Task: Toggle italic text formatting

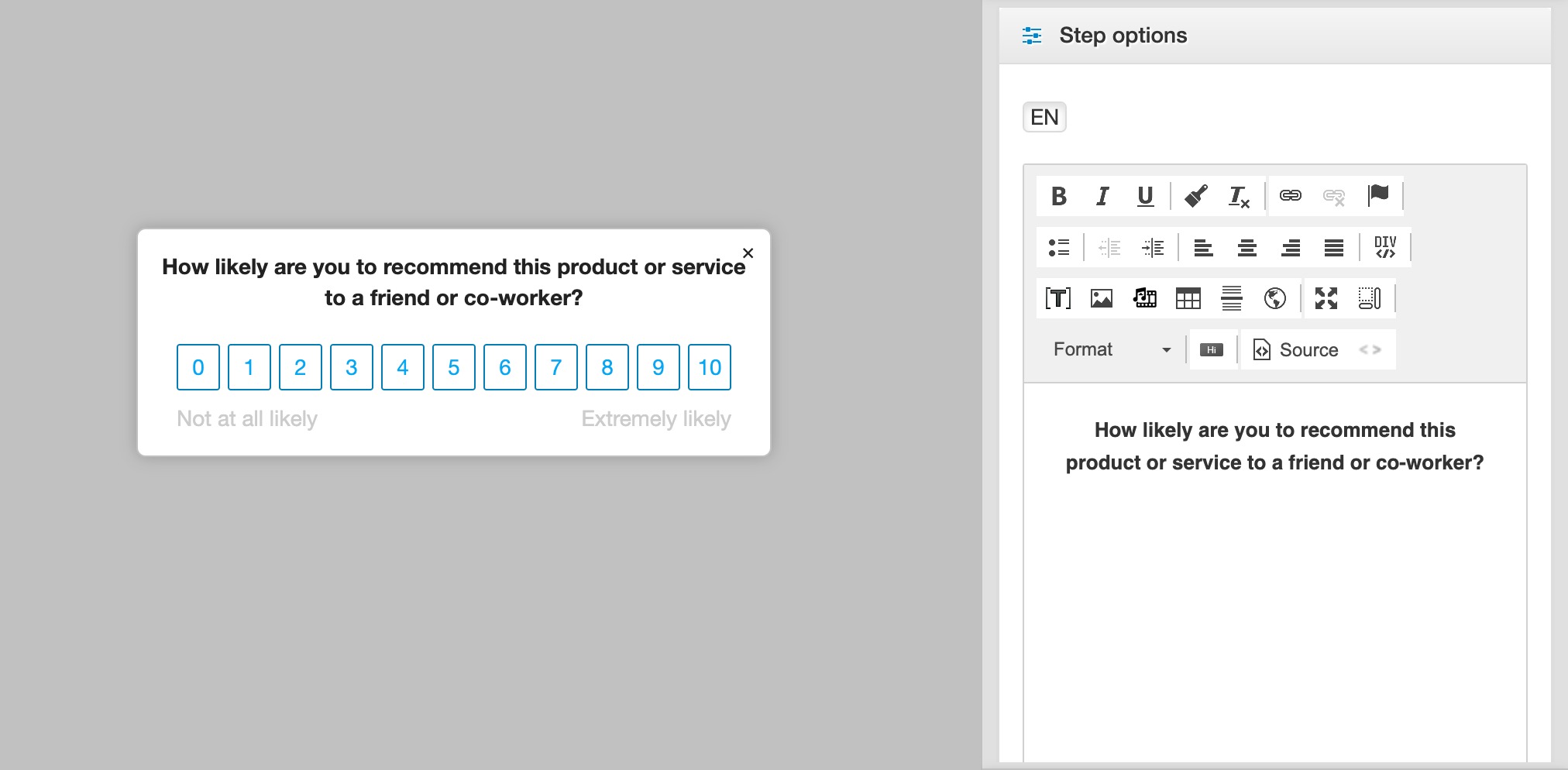Action: pyautogui.click(x=1102, y=196)
